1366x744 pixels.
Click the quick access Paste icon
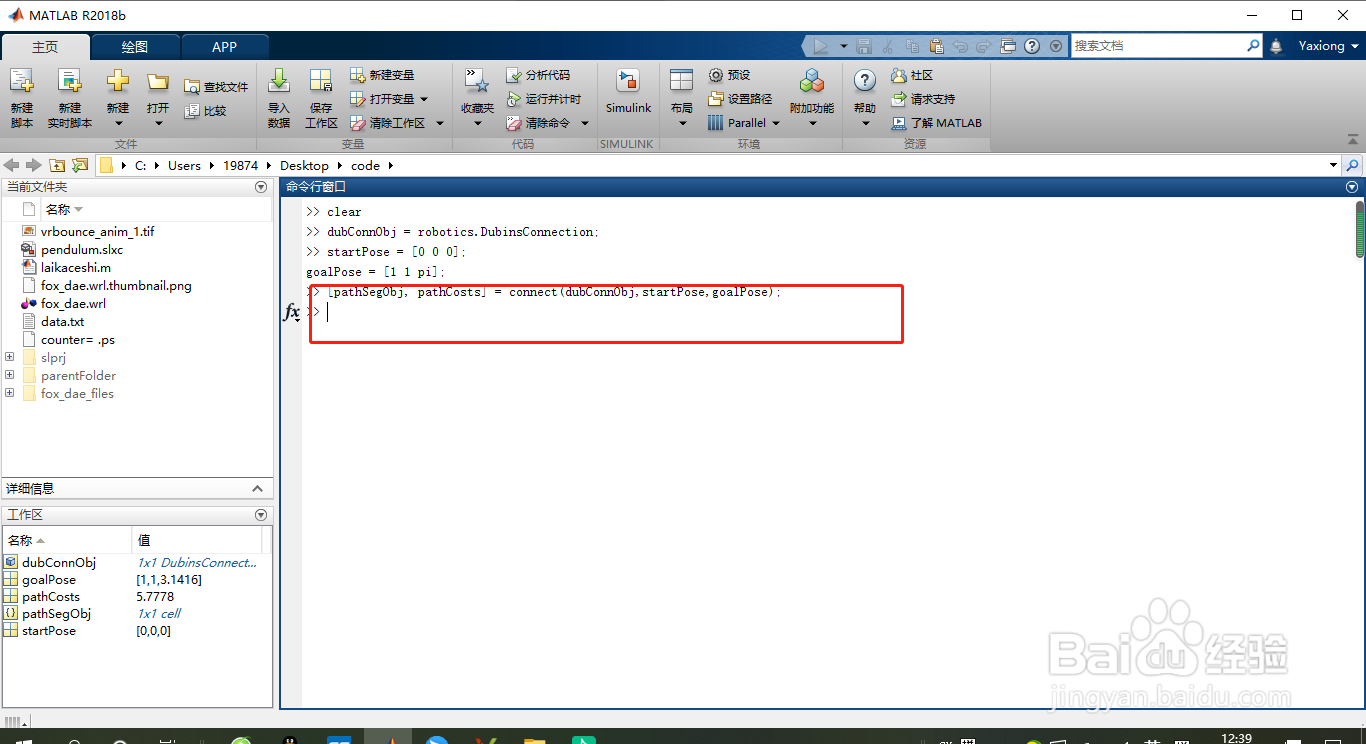936,46
